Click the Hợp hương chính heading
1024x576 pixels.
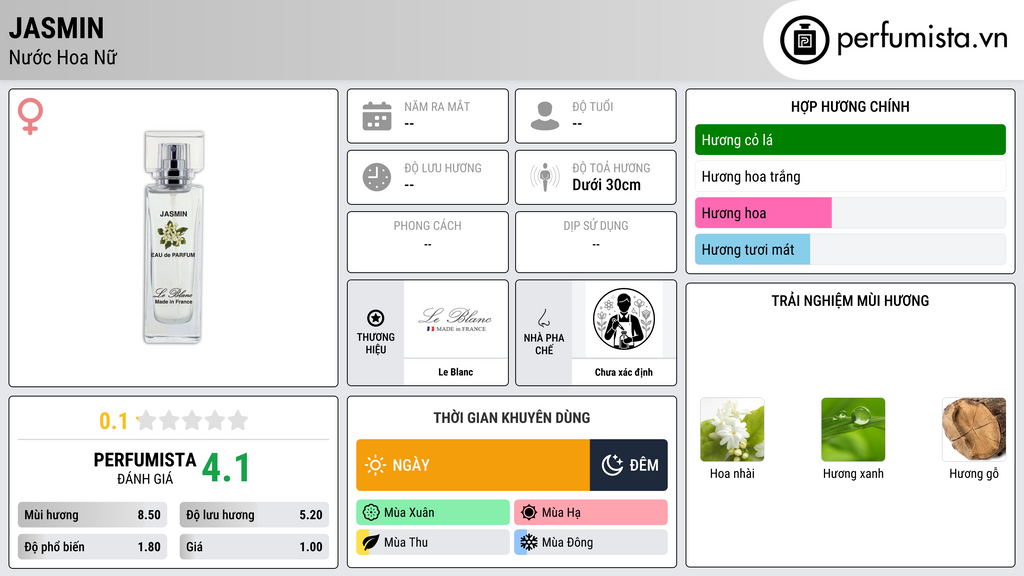[x=850, y=106]
